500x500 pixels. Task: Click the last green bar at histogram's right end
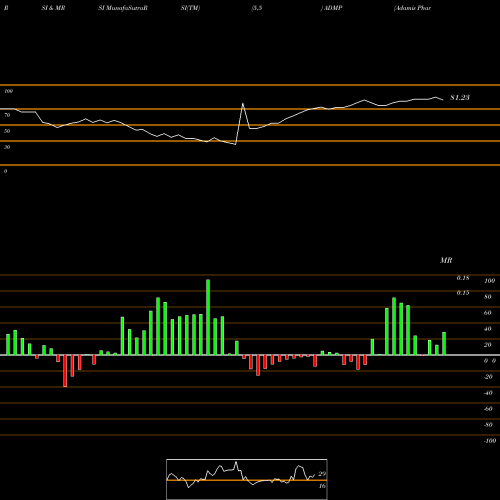coord(444,343)
